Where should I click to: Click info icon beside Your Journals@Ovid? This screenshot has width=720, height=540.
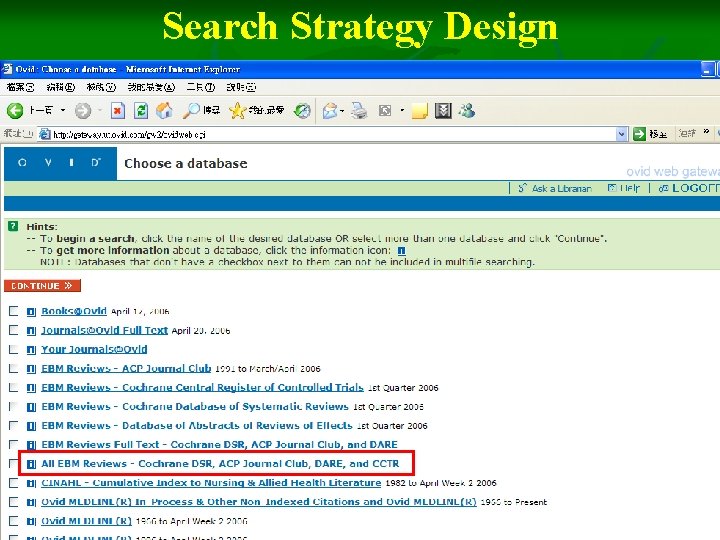coord(31,350)
